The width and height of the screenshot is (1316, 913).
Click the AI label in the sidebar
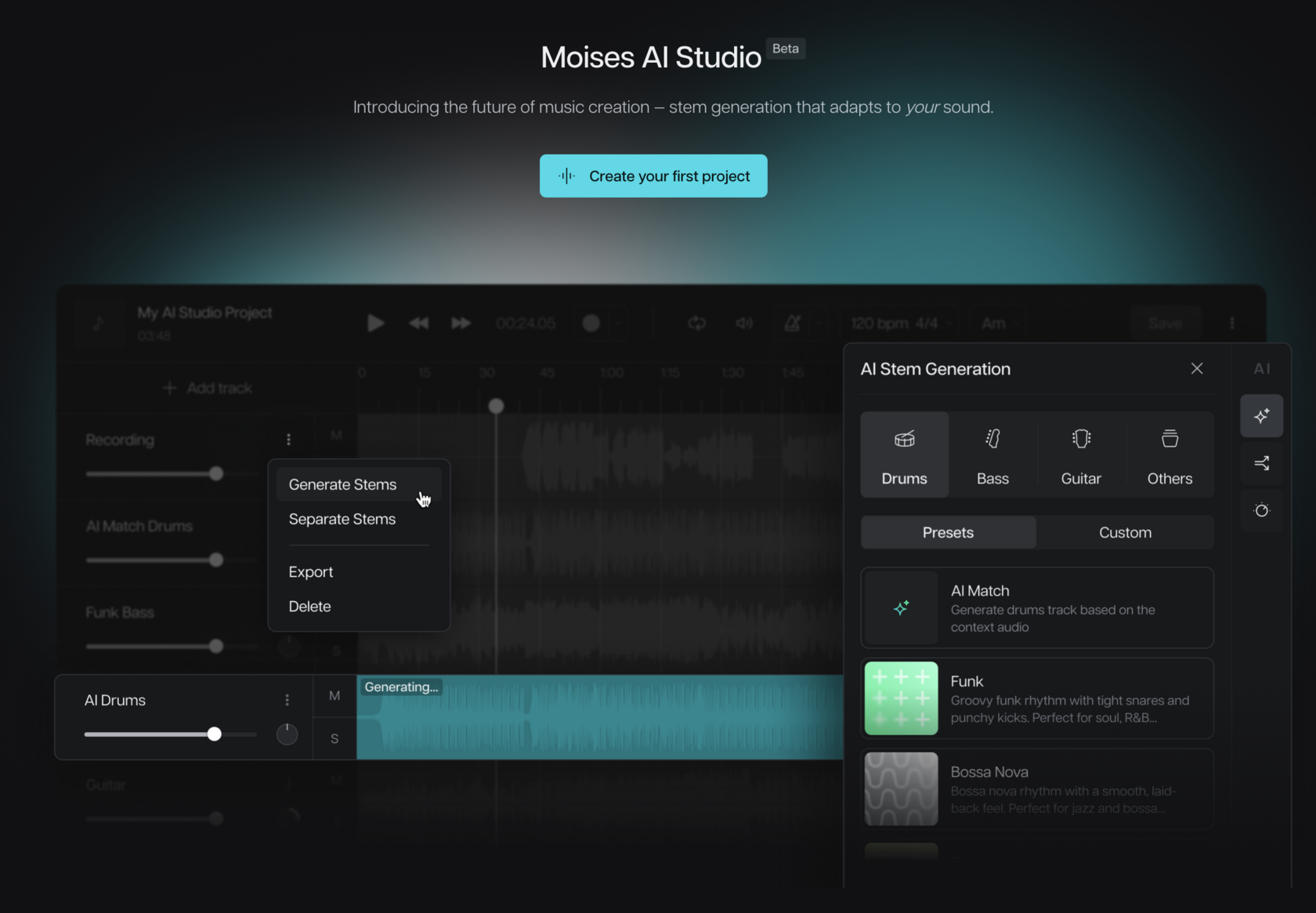point(1262,368)
